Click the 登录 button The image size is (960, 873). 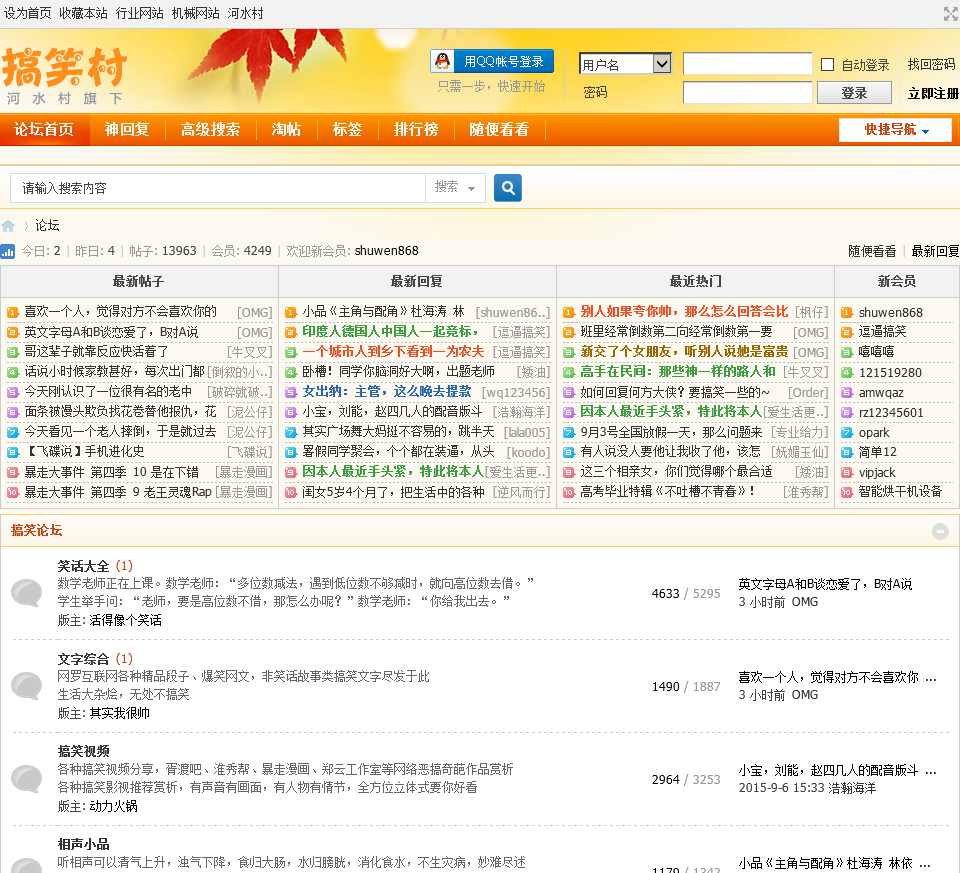pyautogui.click(x=854, y=93)
